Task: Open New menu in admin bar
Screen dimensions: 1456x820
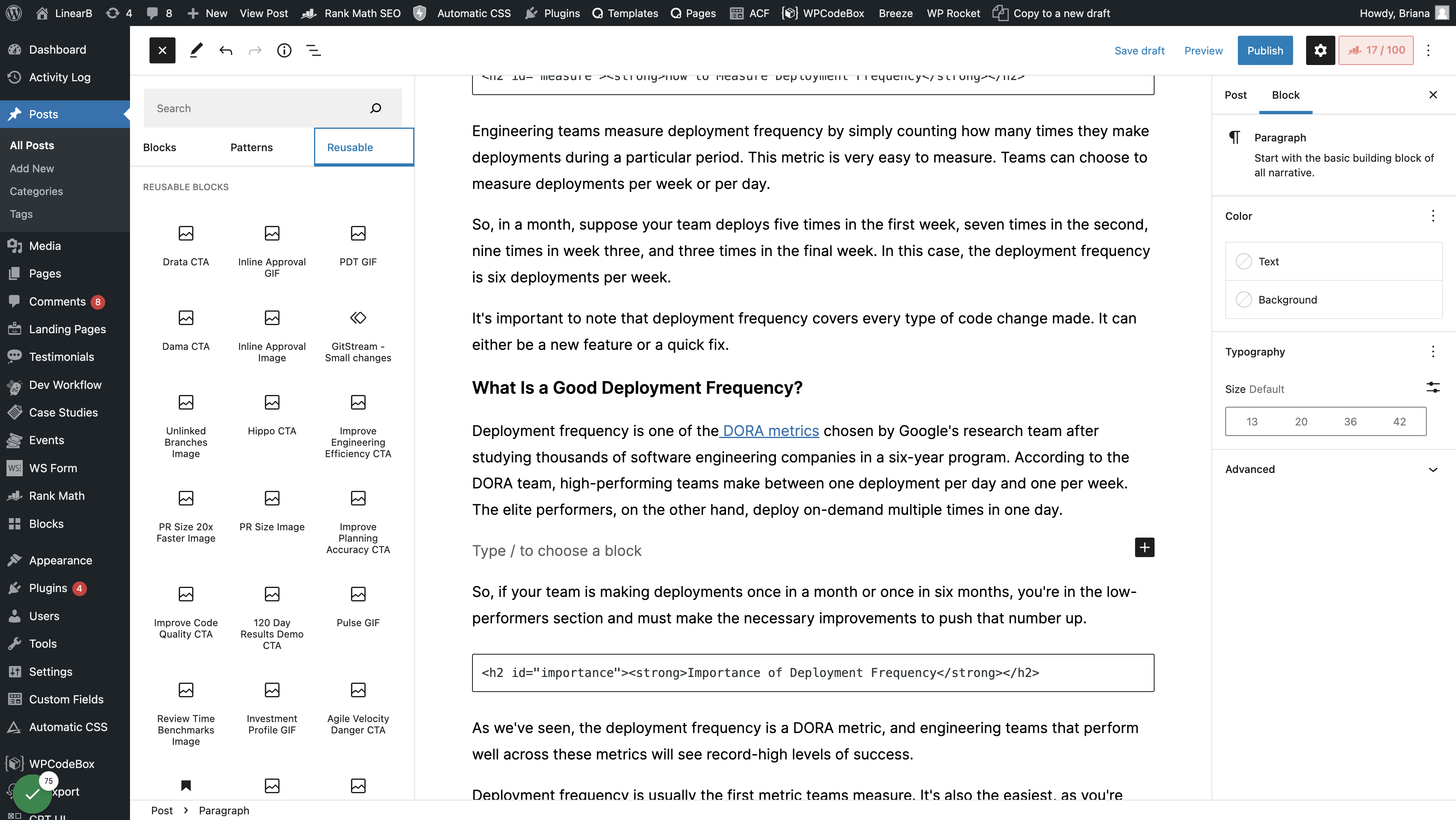Action: point(208,13)
